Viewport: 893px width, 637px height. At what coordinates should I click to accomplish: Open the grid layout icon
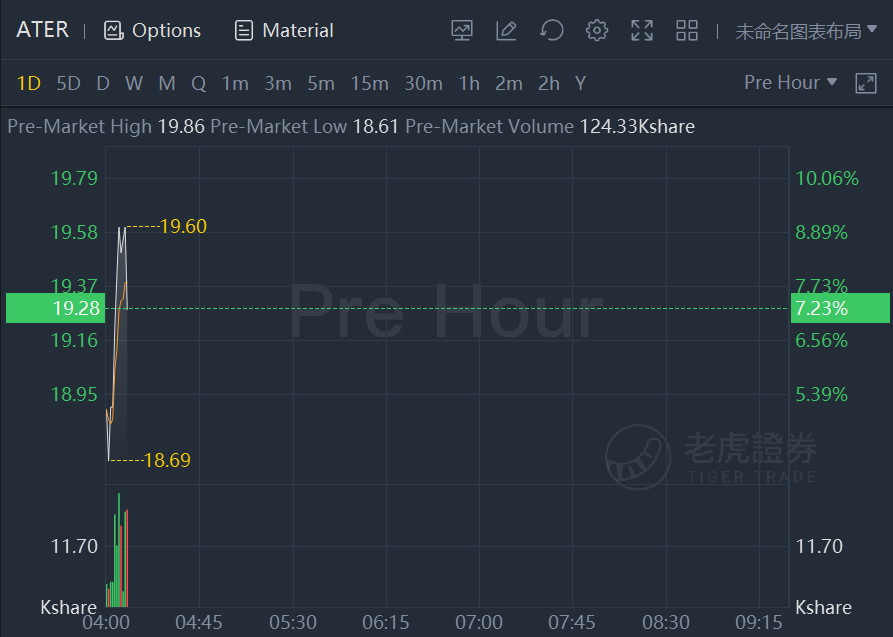pos(687,31)
